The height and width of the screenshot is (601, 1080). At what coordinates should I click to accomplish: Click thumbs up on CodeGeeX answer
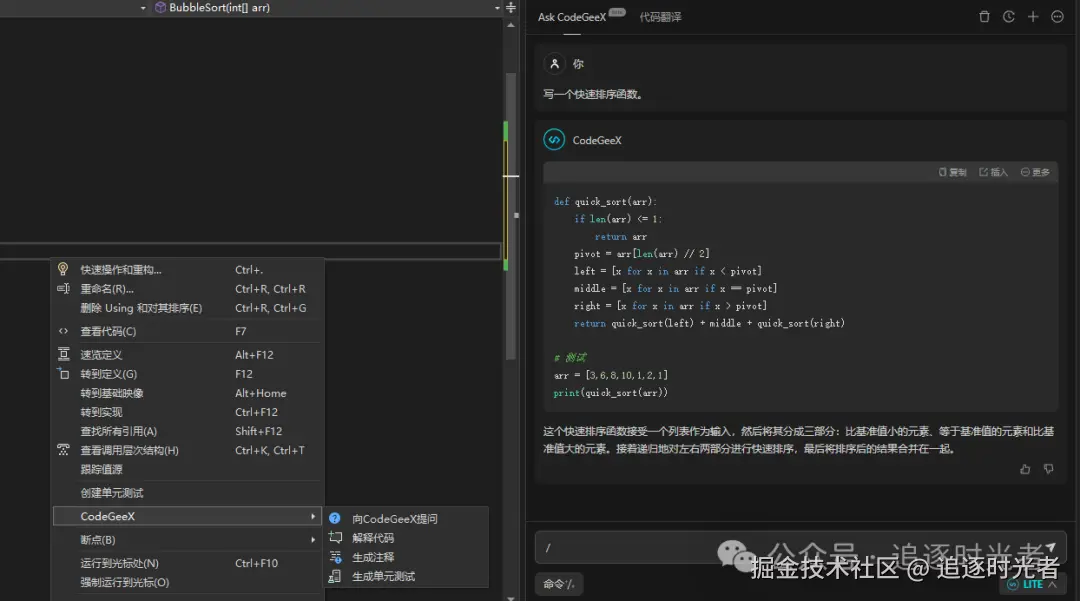point(1025,469)
